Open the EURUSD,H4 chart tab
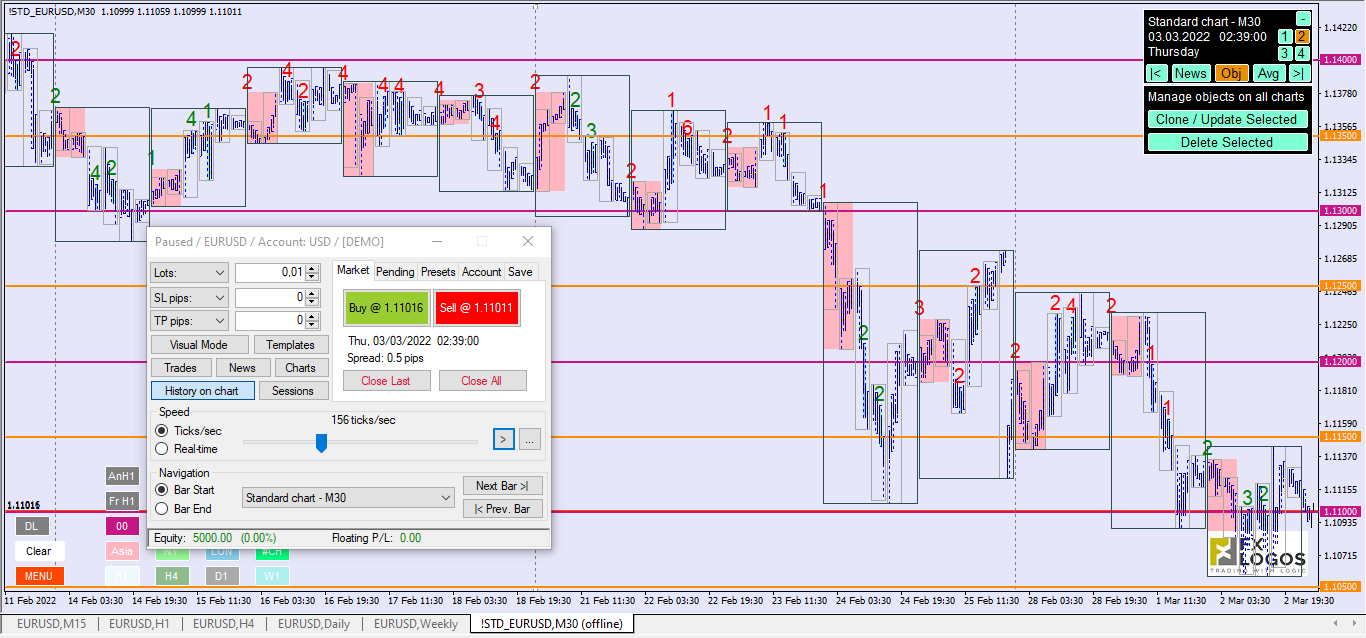Viewport: 1366px width, 638px height. tap(224, 624)
